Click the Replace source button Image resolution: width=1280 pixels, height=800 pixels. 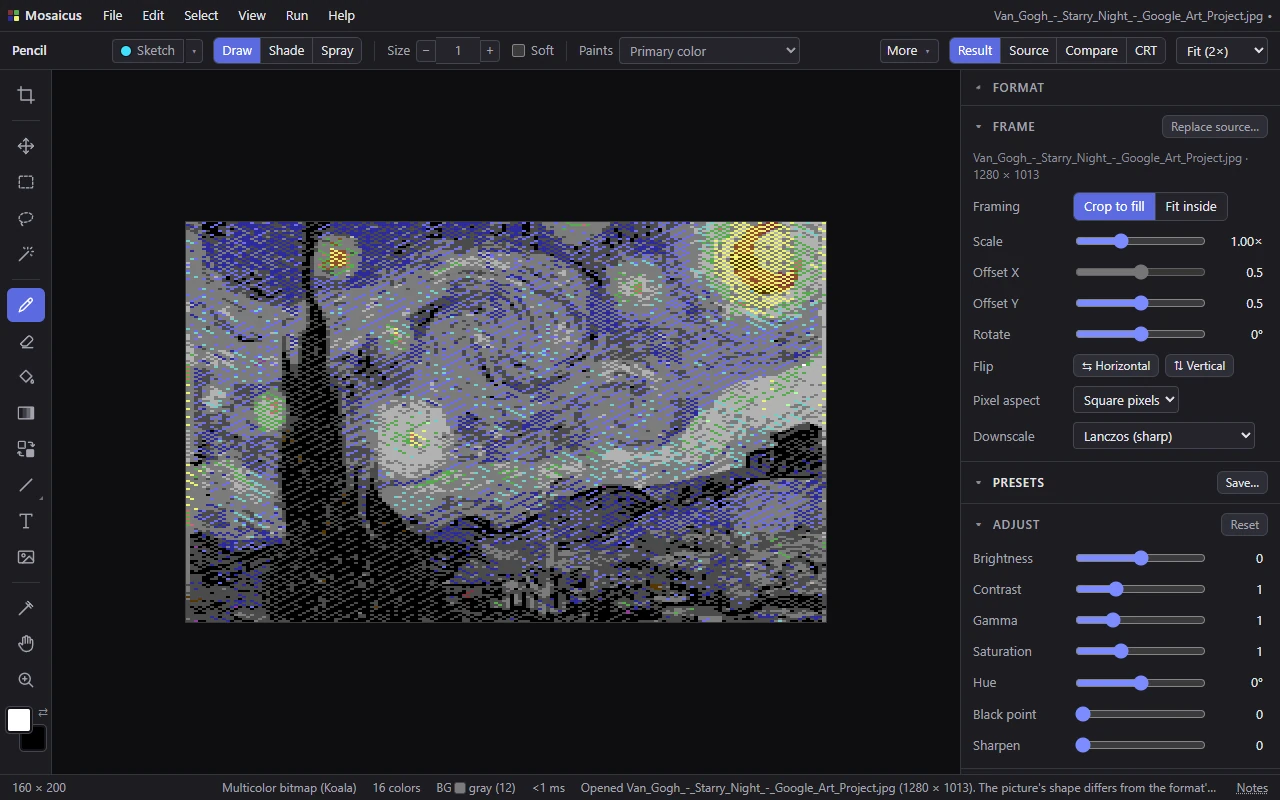coord(1215,127)
